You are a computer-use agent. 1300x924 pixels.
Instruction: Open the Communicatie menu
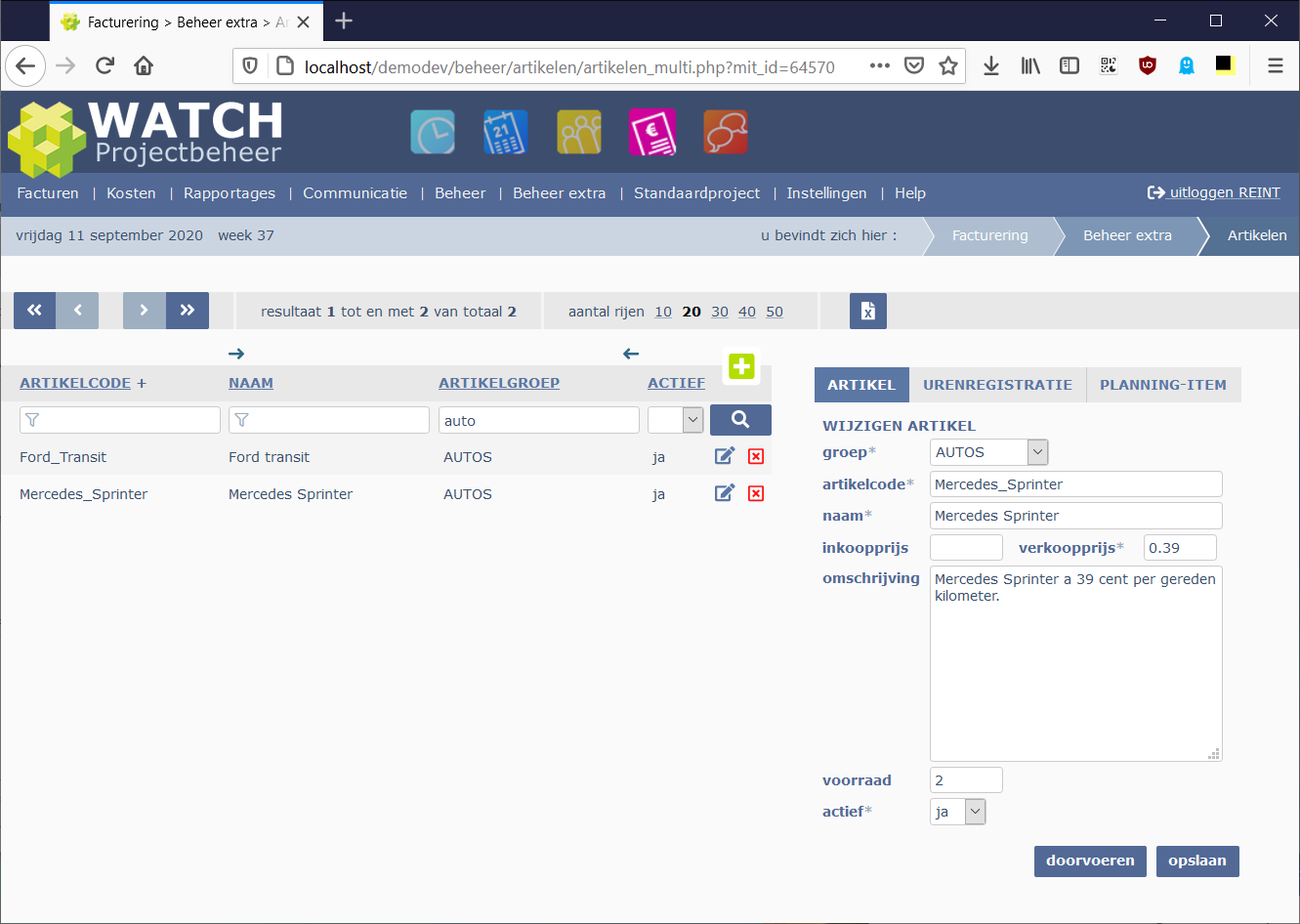tap(355, 193)
